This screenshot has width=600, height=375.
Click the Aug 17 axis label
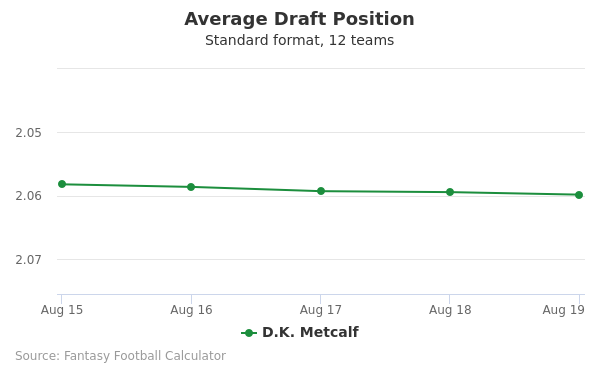(321, 310)
